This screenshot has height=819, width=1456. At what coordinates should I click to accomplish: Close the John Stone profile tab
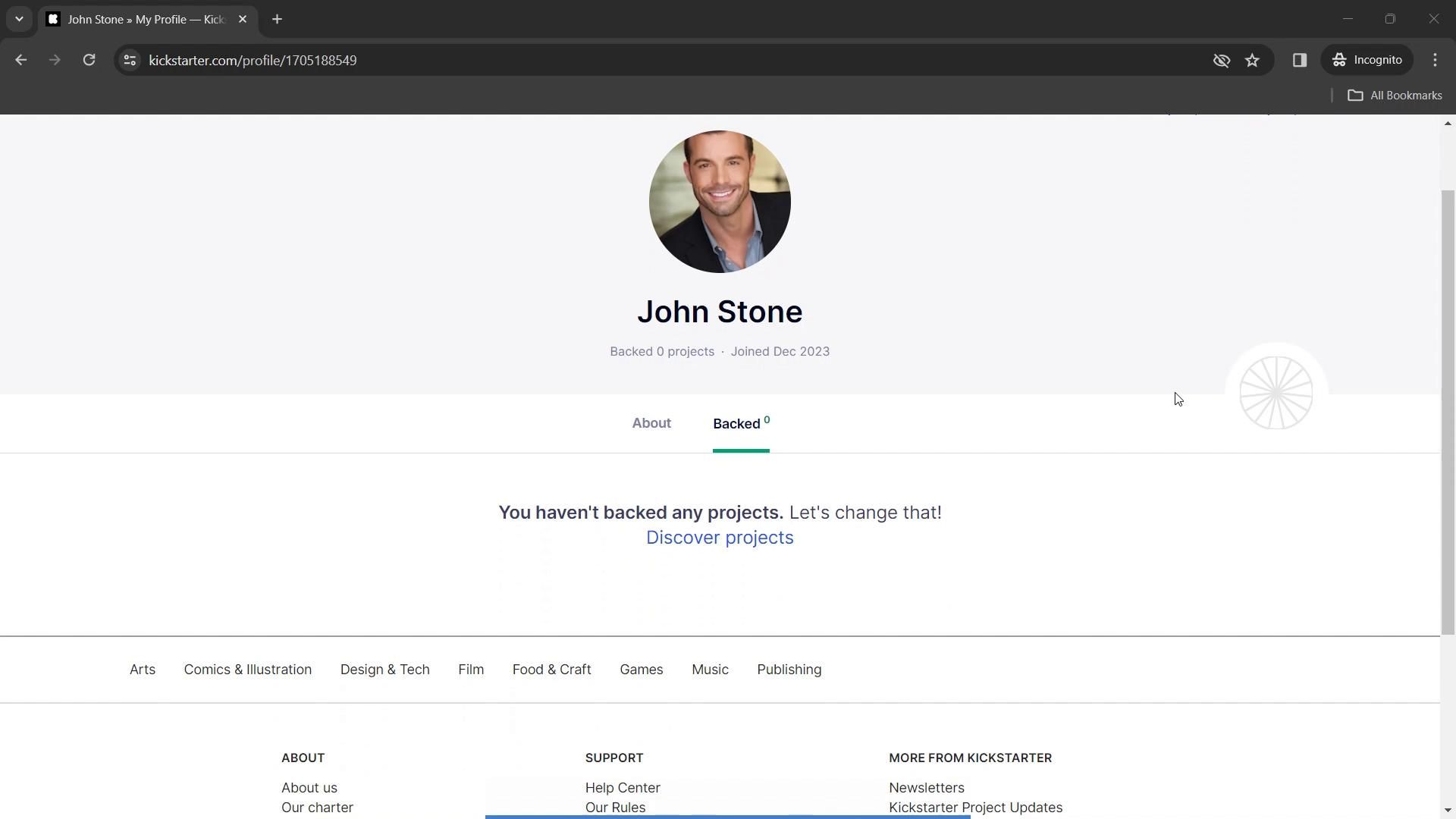tap(243, 19)
